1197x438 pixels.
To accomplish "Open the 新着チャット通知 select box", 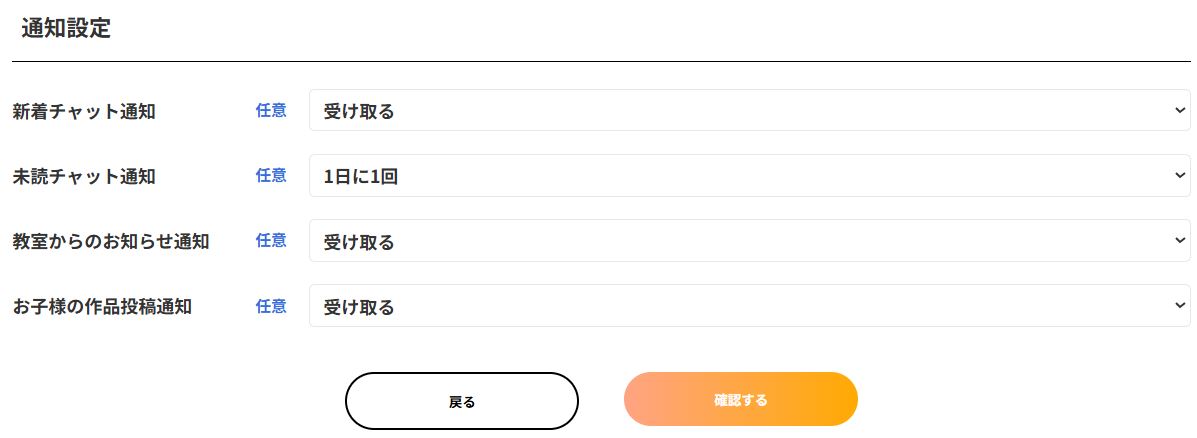I will pos(740,111).
